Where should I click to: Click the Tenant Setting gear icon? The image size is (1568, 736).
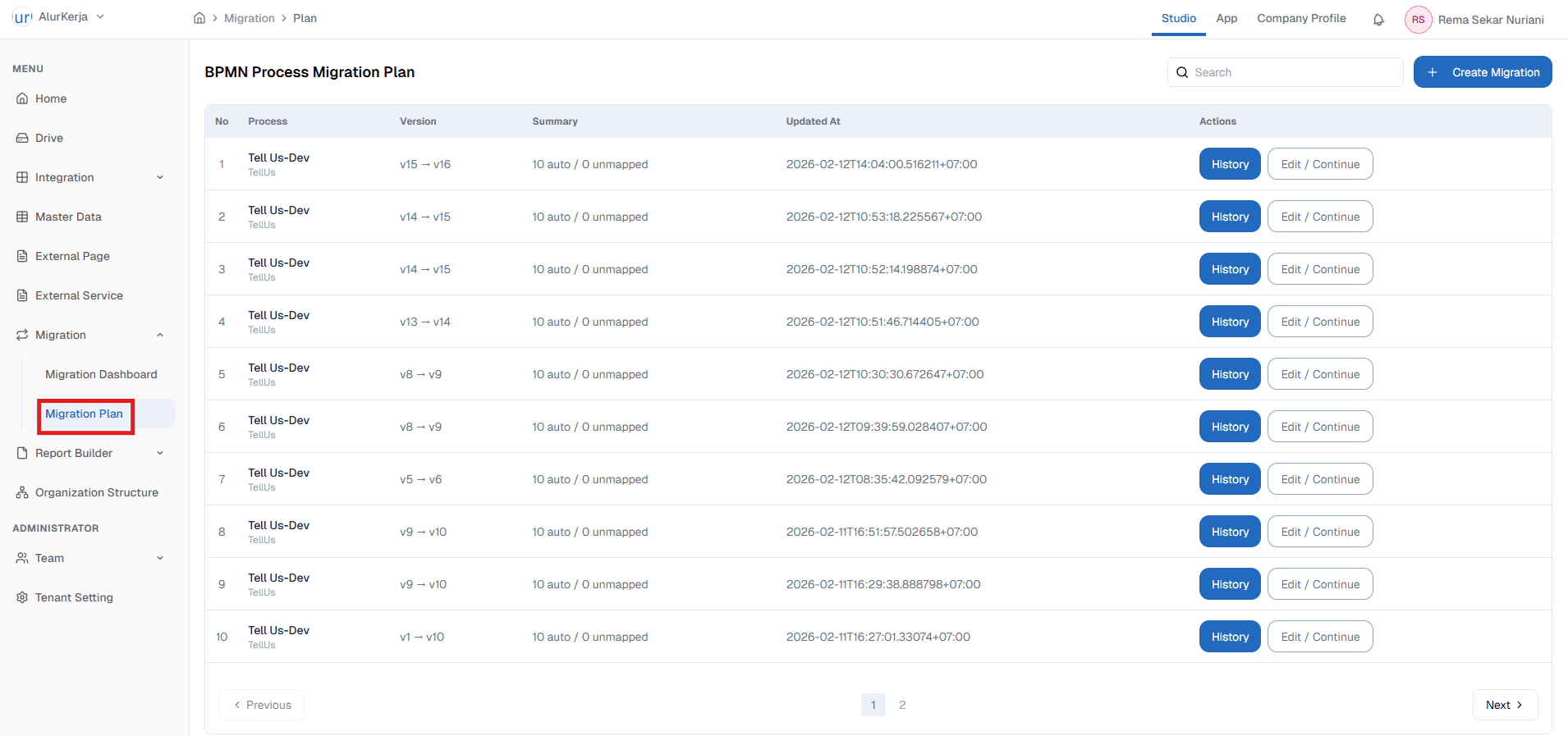[x=22, y=597]
